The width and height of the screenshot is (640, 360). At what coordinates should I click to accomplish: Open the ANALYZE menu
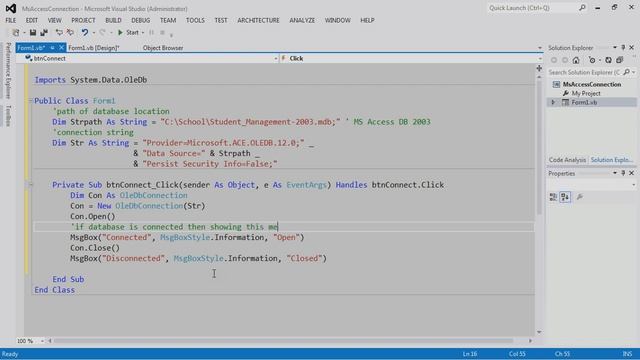302,20
